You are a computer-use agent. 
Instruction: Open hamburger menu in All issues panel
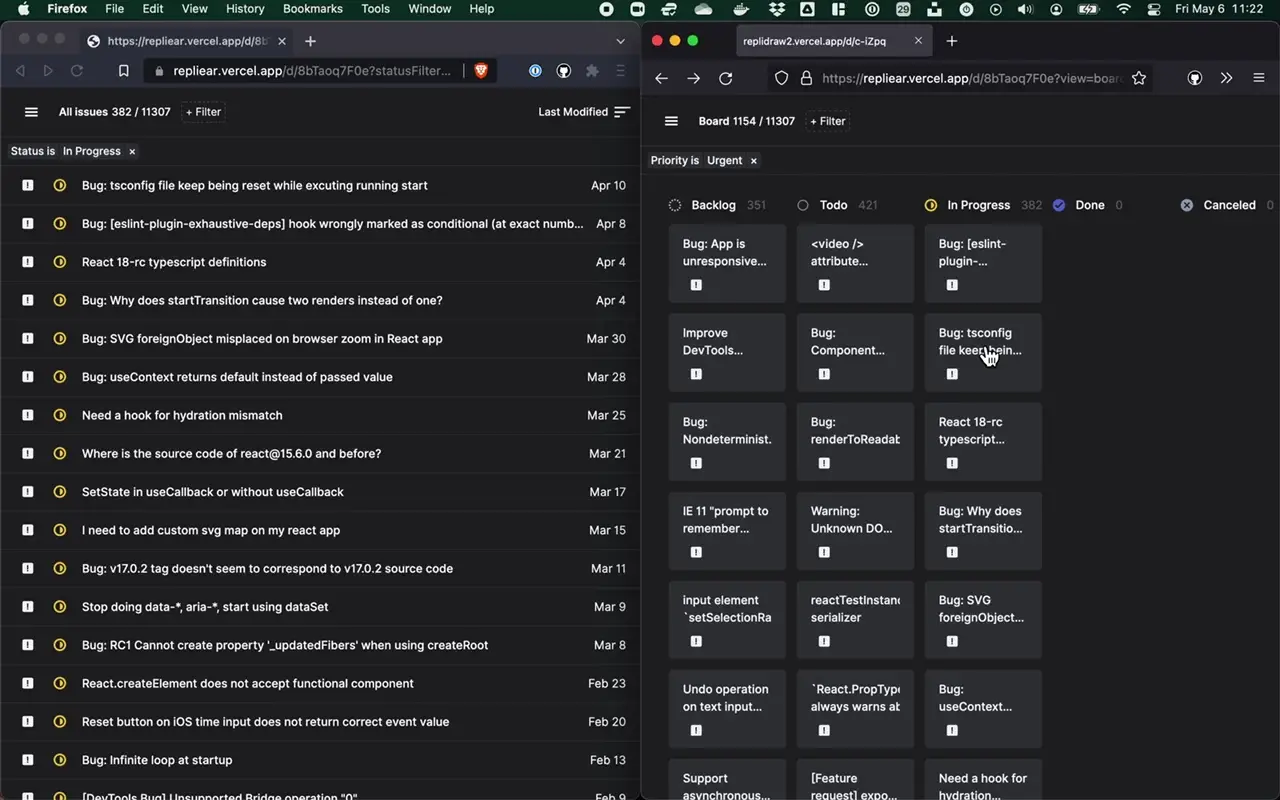[31, 112]
